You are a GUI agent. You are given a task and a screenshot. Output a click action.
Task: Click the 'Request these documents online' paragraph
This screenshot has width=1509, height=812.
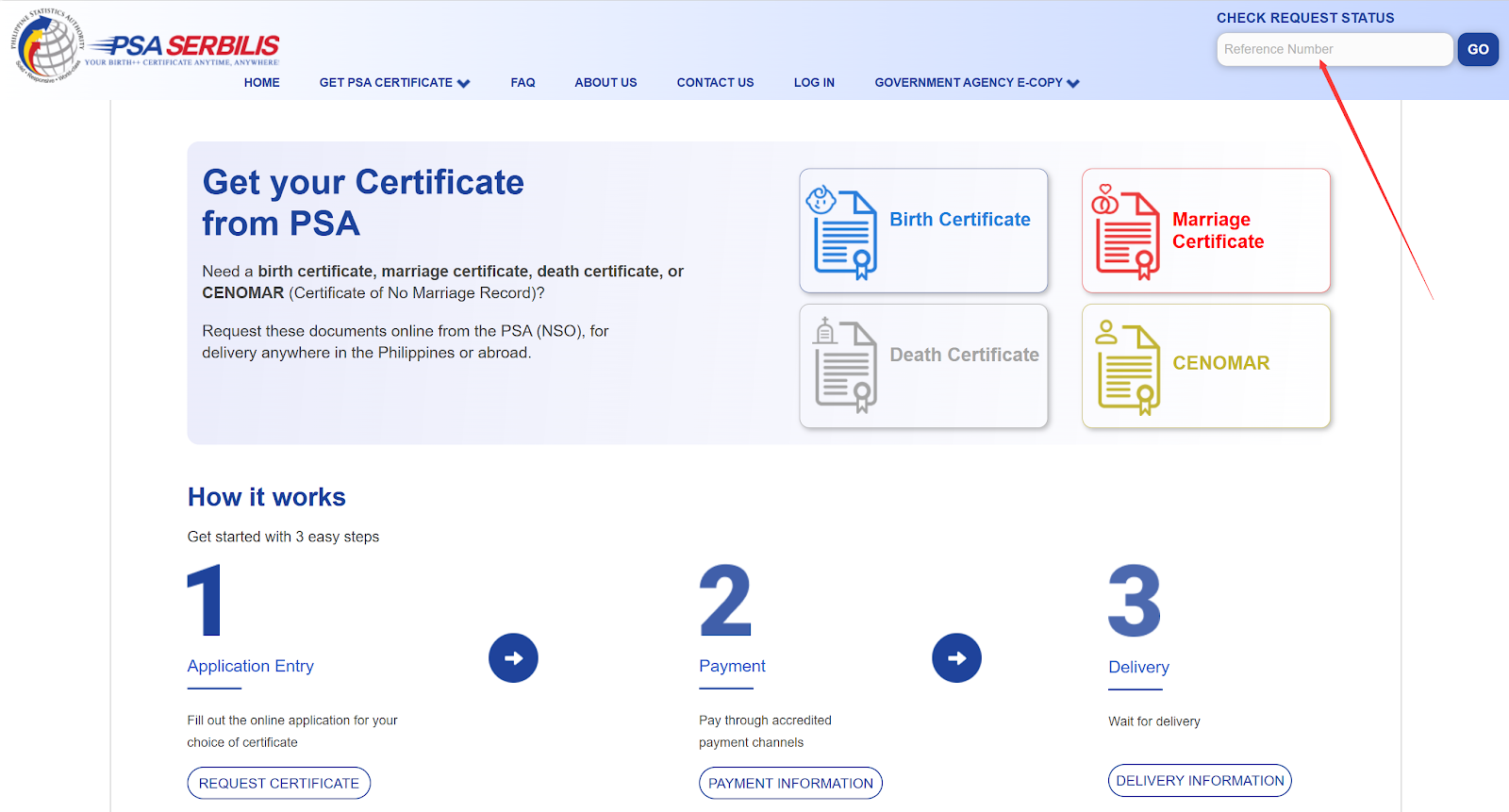click(x=406, y=341)
